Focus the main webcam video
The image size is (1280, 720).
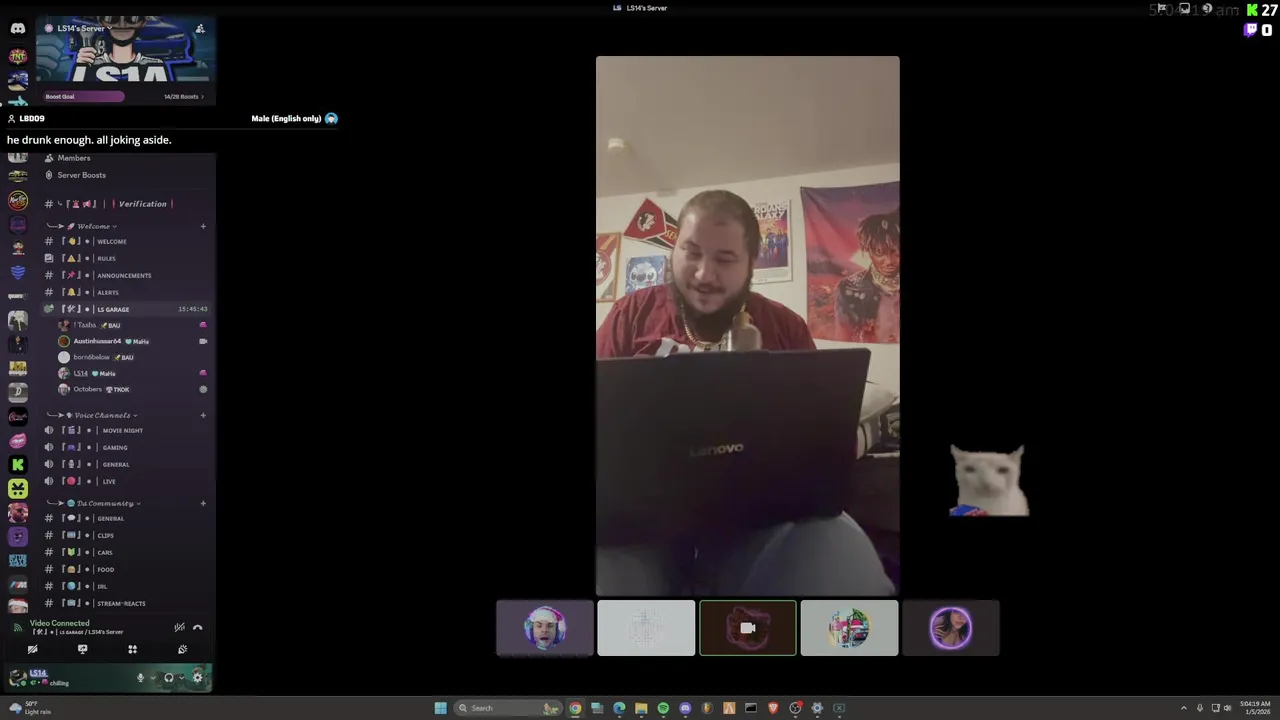coord(748,326)
